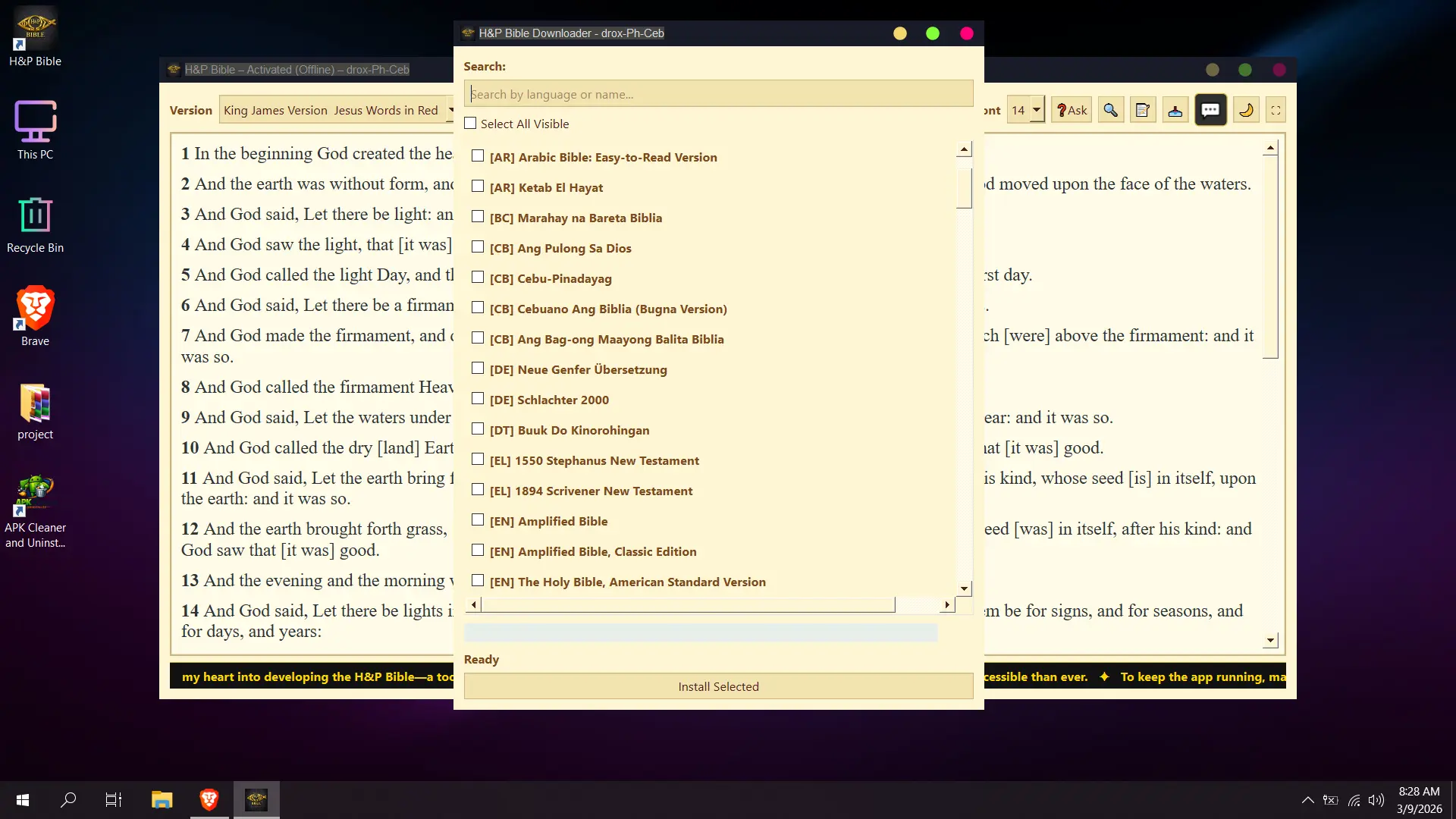This screenshot has width=1456, height=819.
Task: Click the Install Selected button
Action: 718,686
